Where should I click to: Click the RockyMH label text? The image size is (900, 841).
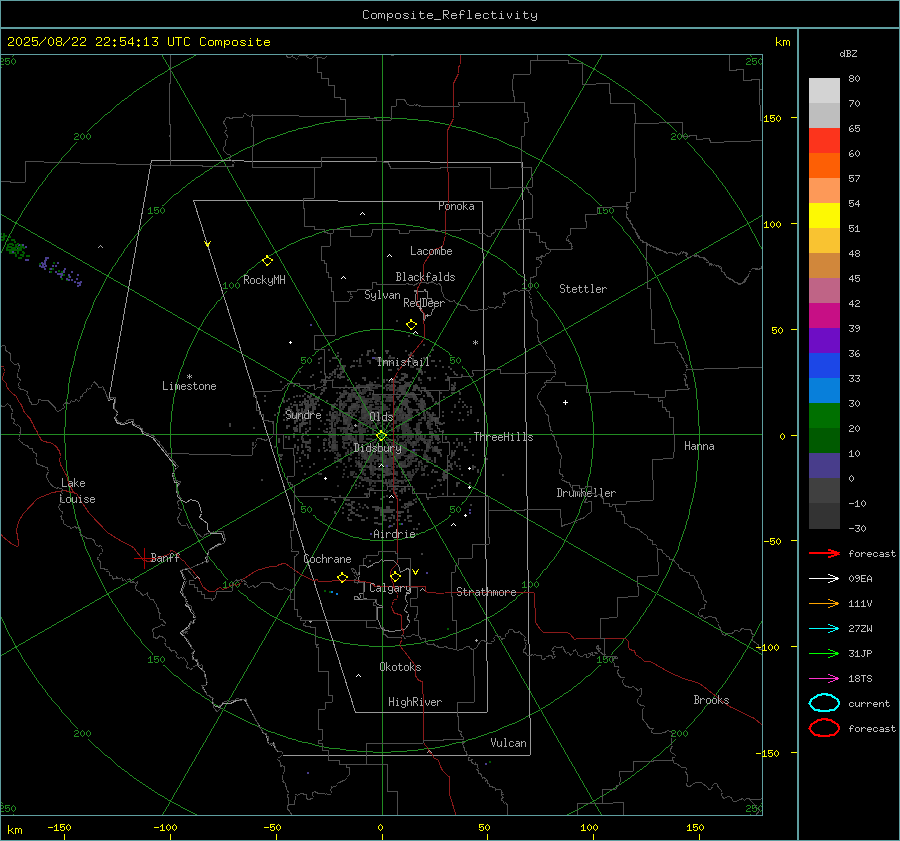[264, 280]
